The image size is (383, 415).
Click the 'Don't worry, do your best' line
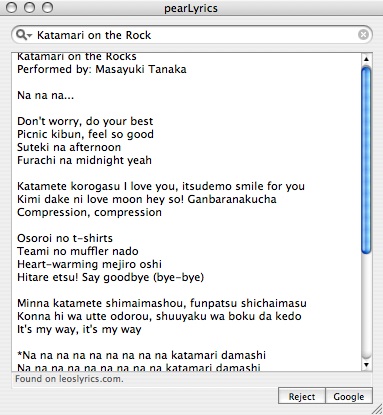[85, 121]
